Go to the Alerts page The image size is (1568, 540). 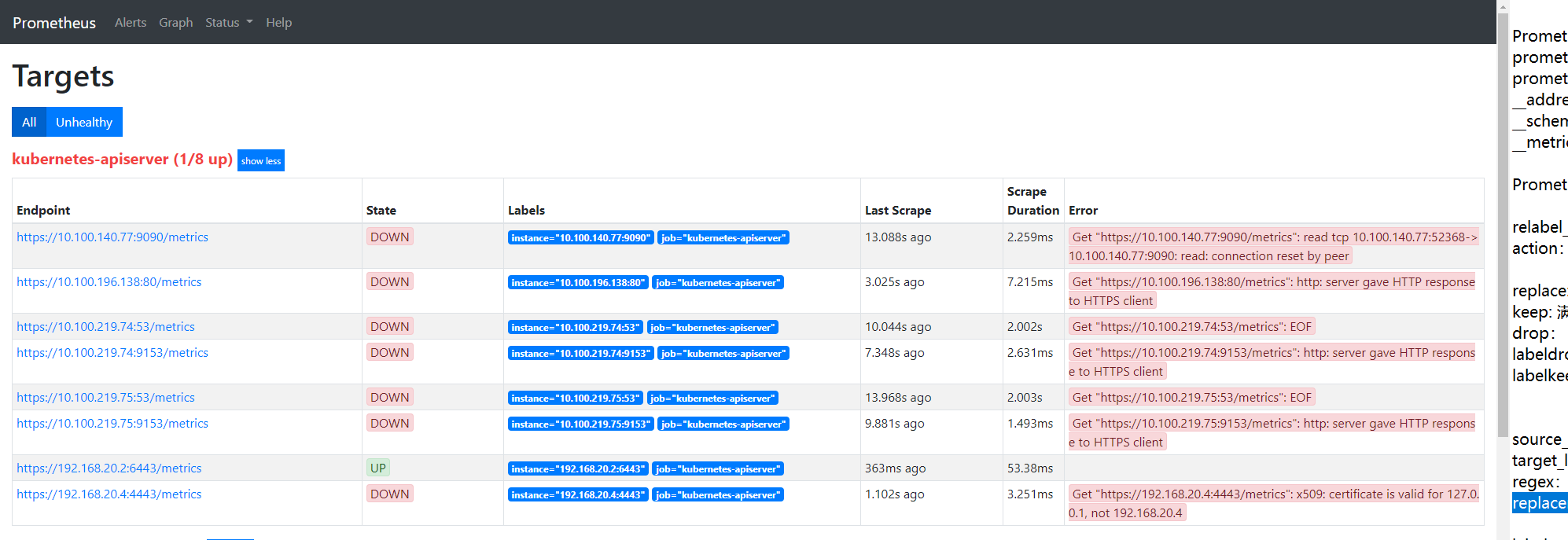(x=131, y=23)
